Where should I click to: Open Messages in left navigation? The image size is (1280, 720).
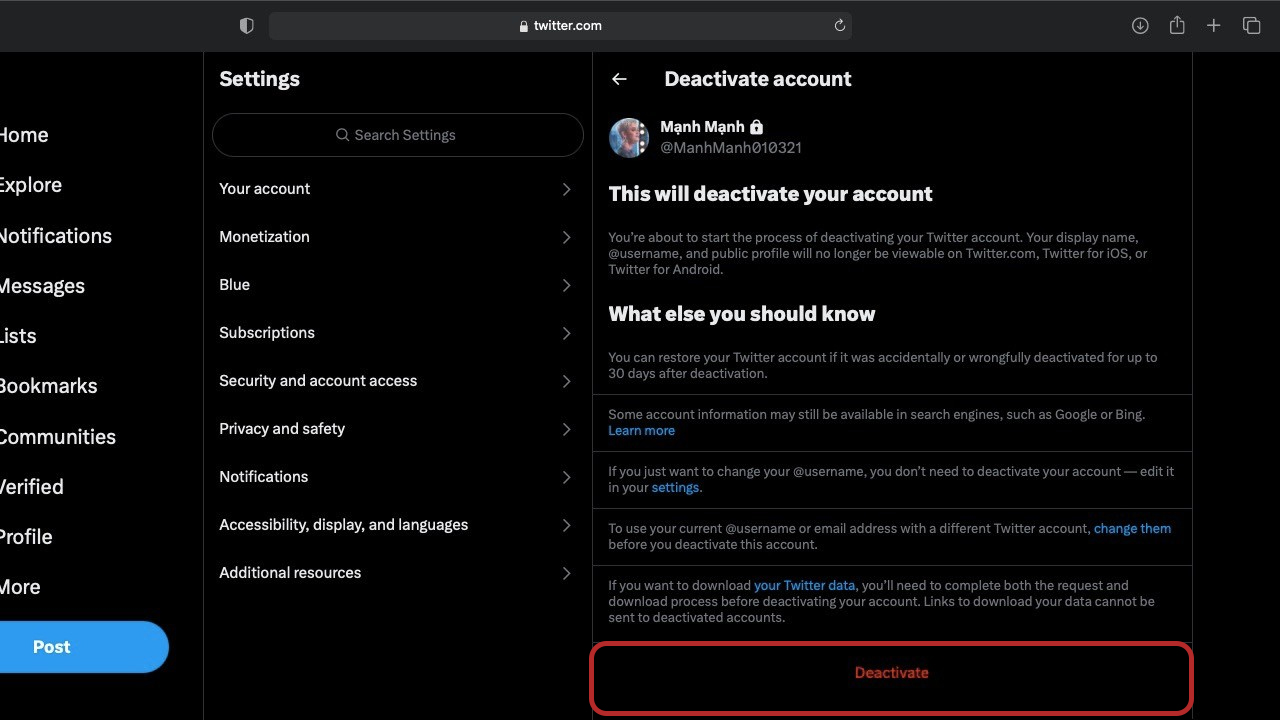point(42,286)
